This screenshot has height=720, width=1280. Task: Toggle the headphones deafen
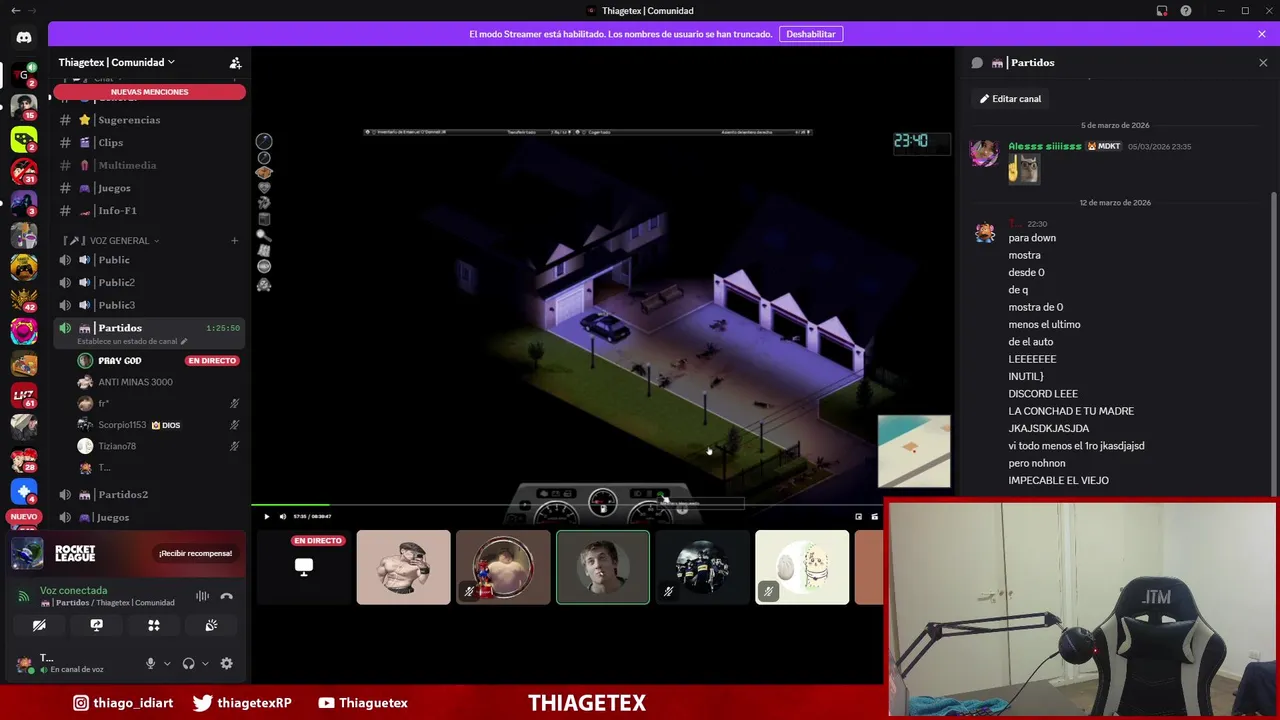[188, 663]
